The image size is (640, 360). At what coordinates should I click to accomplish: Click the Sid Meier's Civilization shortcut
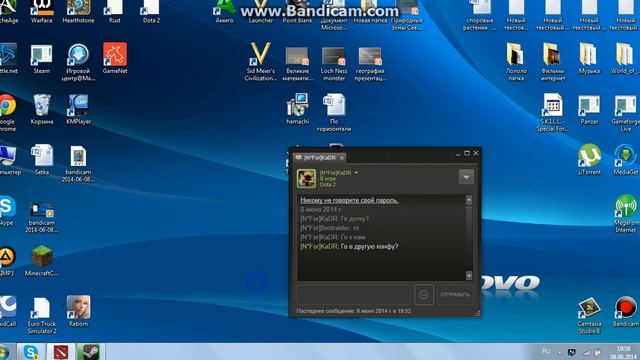point(261,62)
